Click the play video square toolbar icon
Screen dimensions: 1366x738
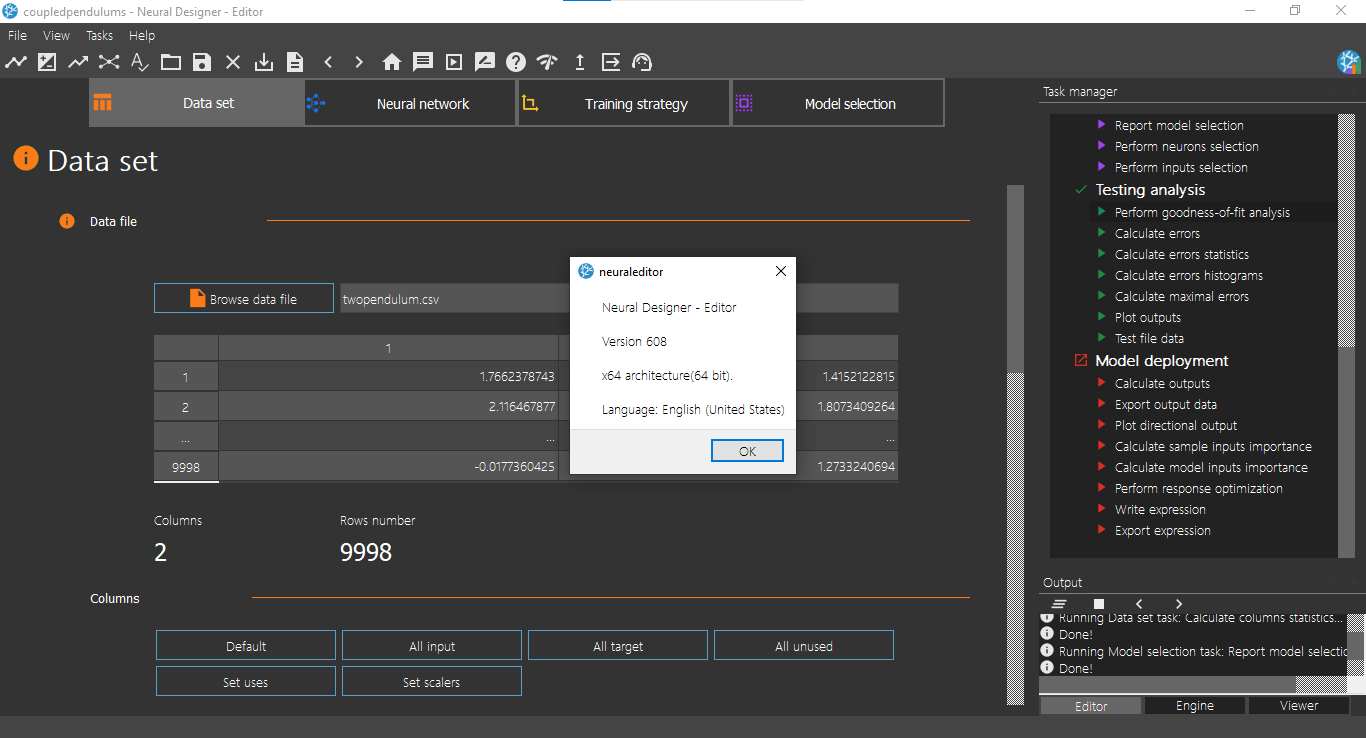pyautogui.click(x=454, y=62)
